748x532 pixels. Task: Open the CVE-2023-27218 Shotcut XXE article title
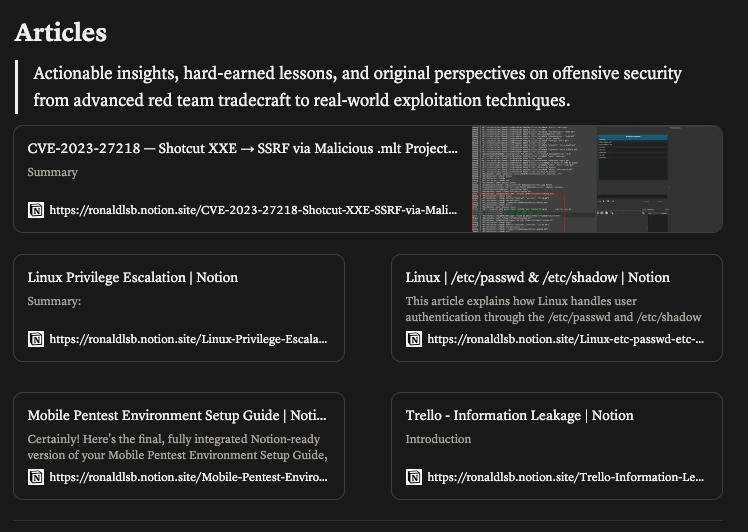tap(242, 148)
